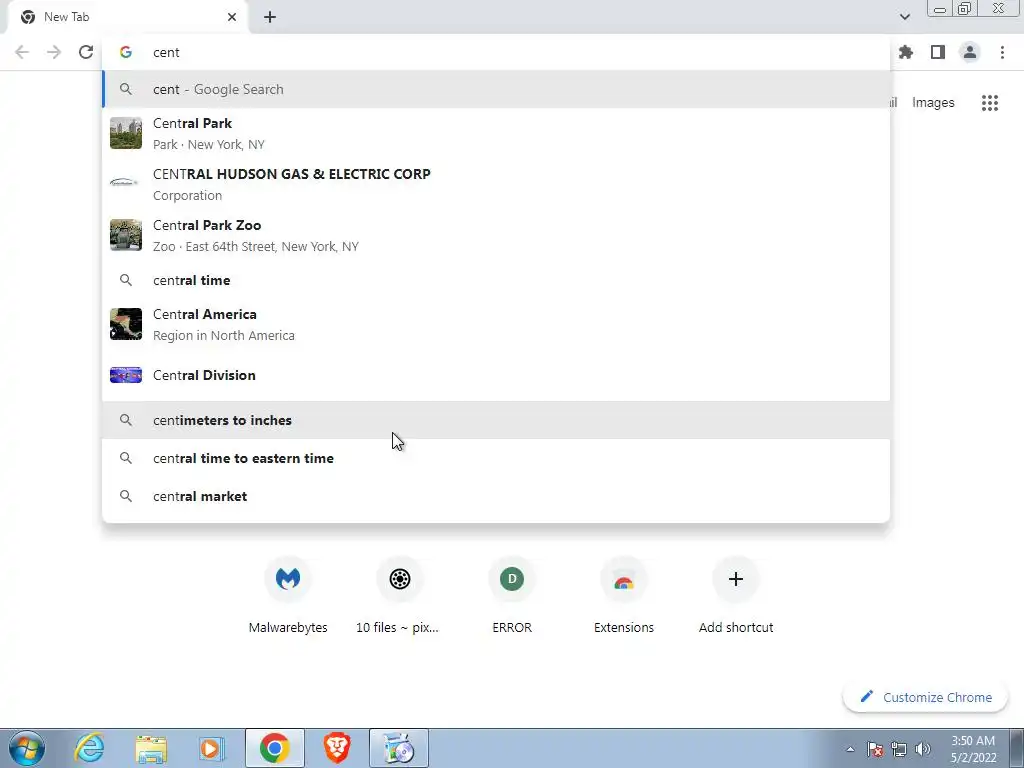This screenshot has height=768, width=1024.
Task: Toggle the side panel icon
Action: [938, 52]
